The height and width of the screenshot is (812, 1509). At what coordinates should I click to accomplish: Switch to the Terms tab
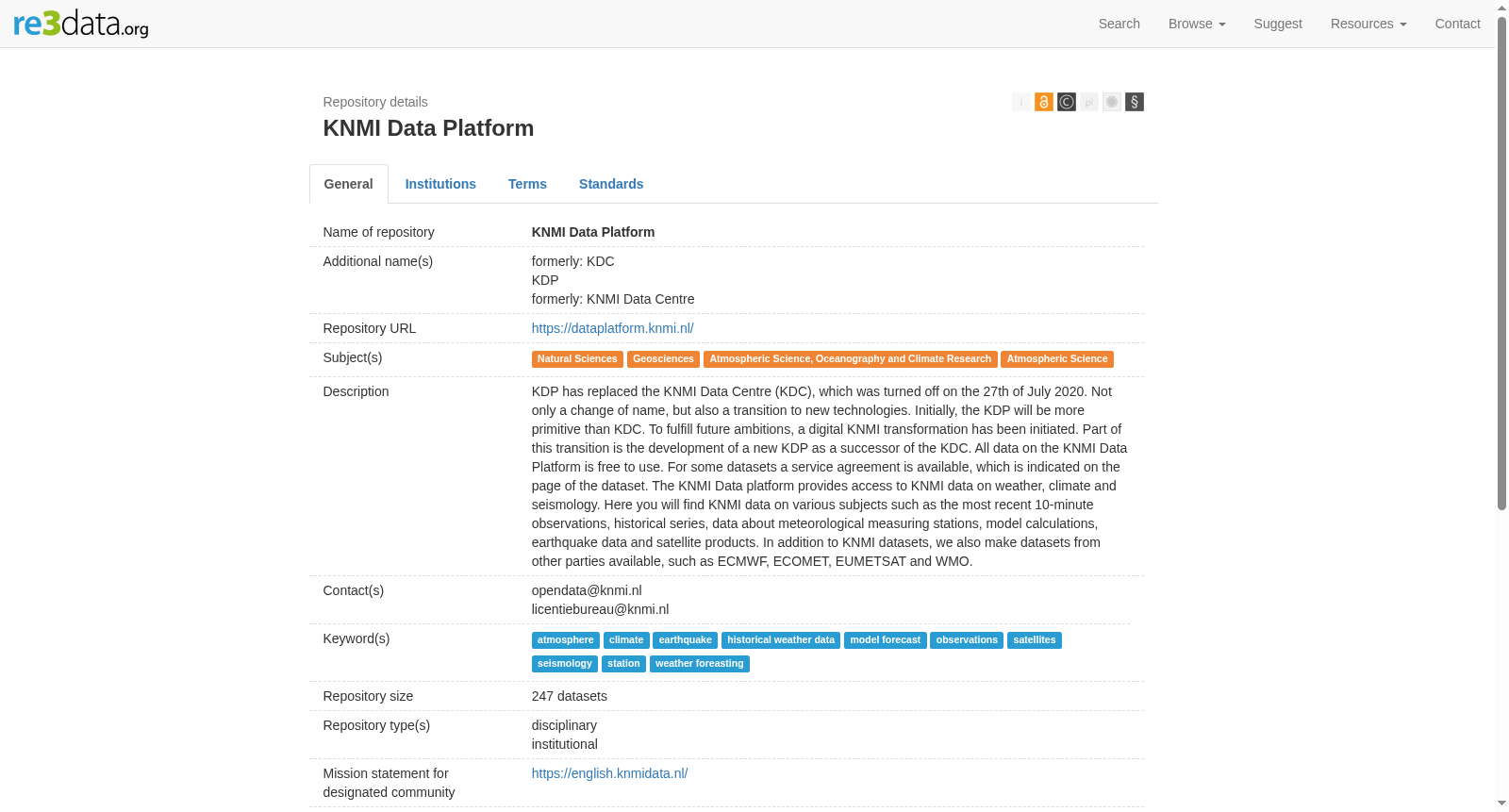pyautogui.click(x=527, y=184)
